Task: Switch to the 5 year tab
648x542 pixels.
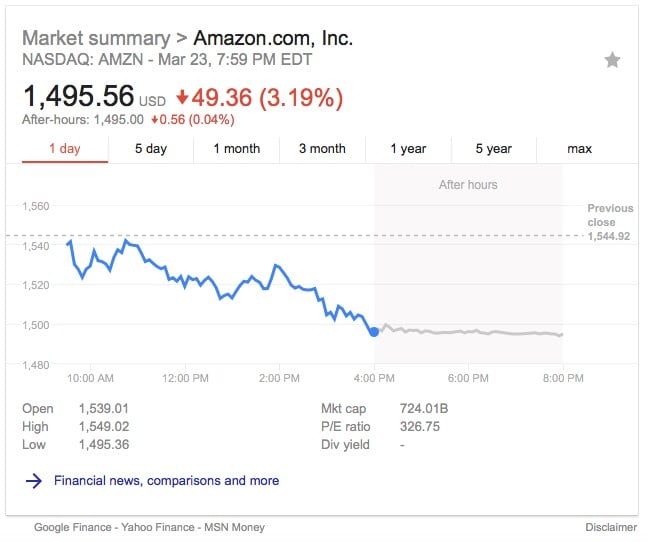Action: [x=493, y=149]
